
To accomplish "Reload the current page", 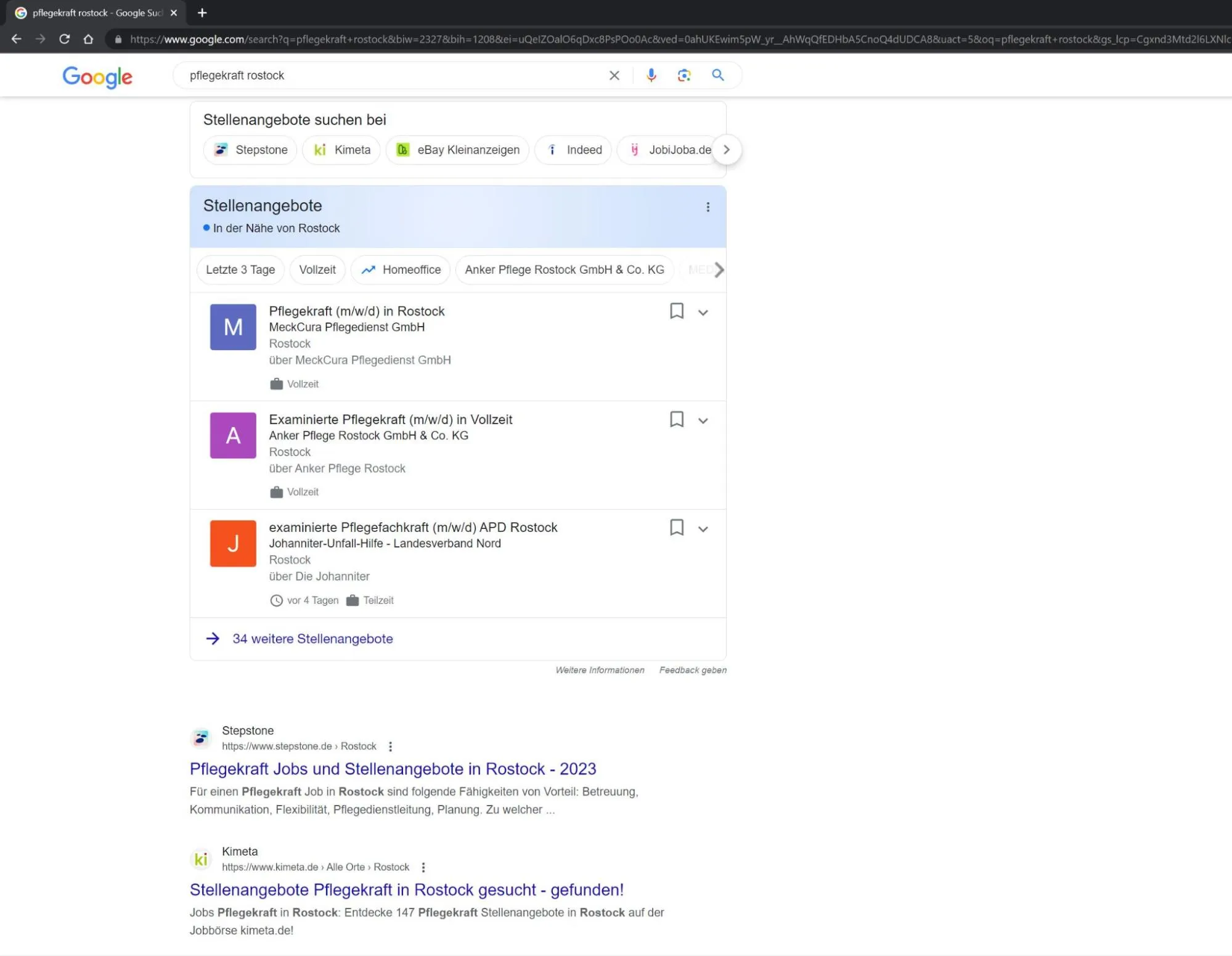I will (x=65, y=39).
